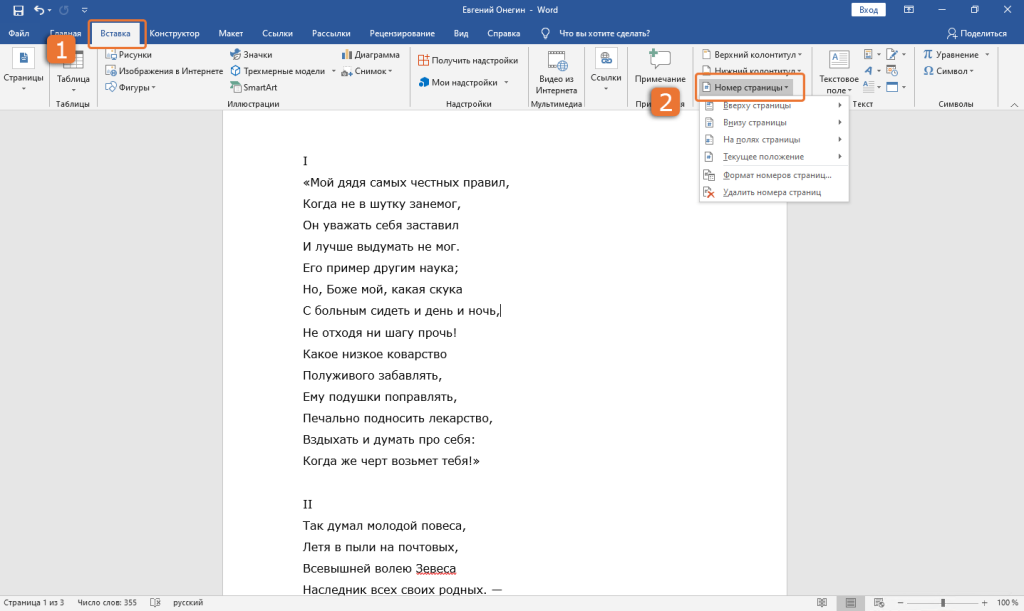This screenshot has width=1024, height=611.
Task: Switch to the Конструктор tab
Action: (x=174, y=33)
